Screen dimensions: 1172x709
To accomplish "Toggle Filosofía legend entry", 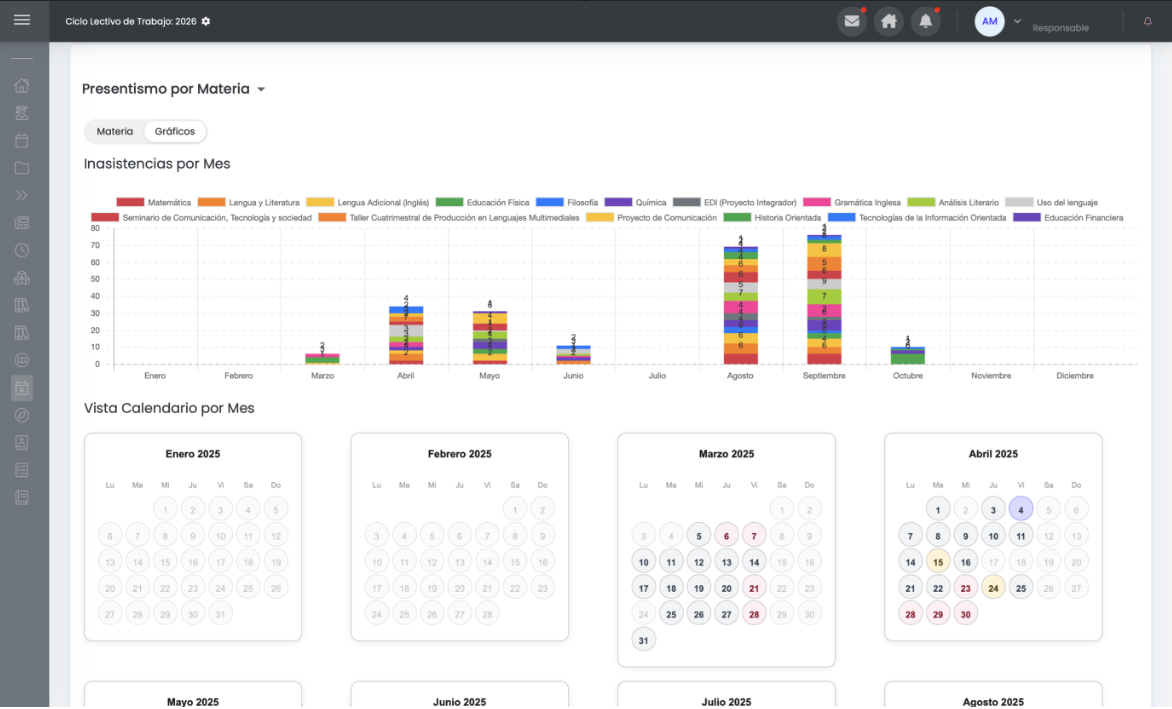I will 567,202.
